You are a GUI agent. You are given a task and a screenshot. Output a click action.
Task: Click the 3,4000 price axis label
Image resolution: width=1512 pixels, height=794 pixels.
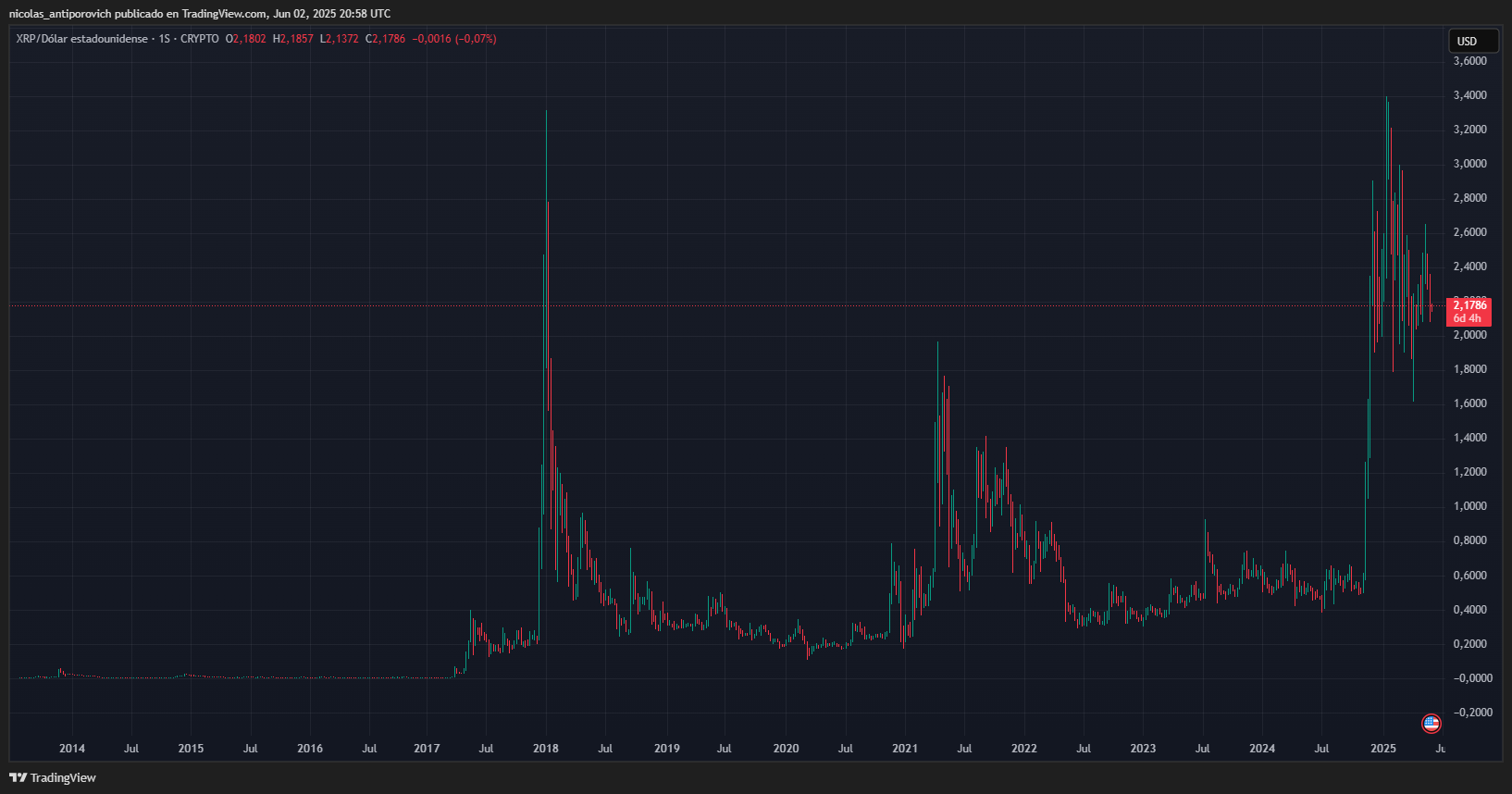pyautogui.click(x=1470, y=95)
